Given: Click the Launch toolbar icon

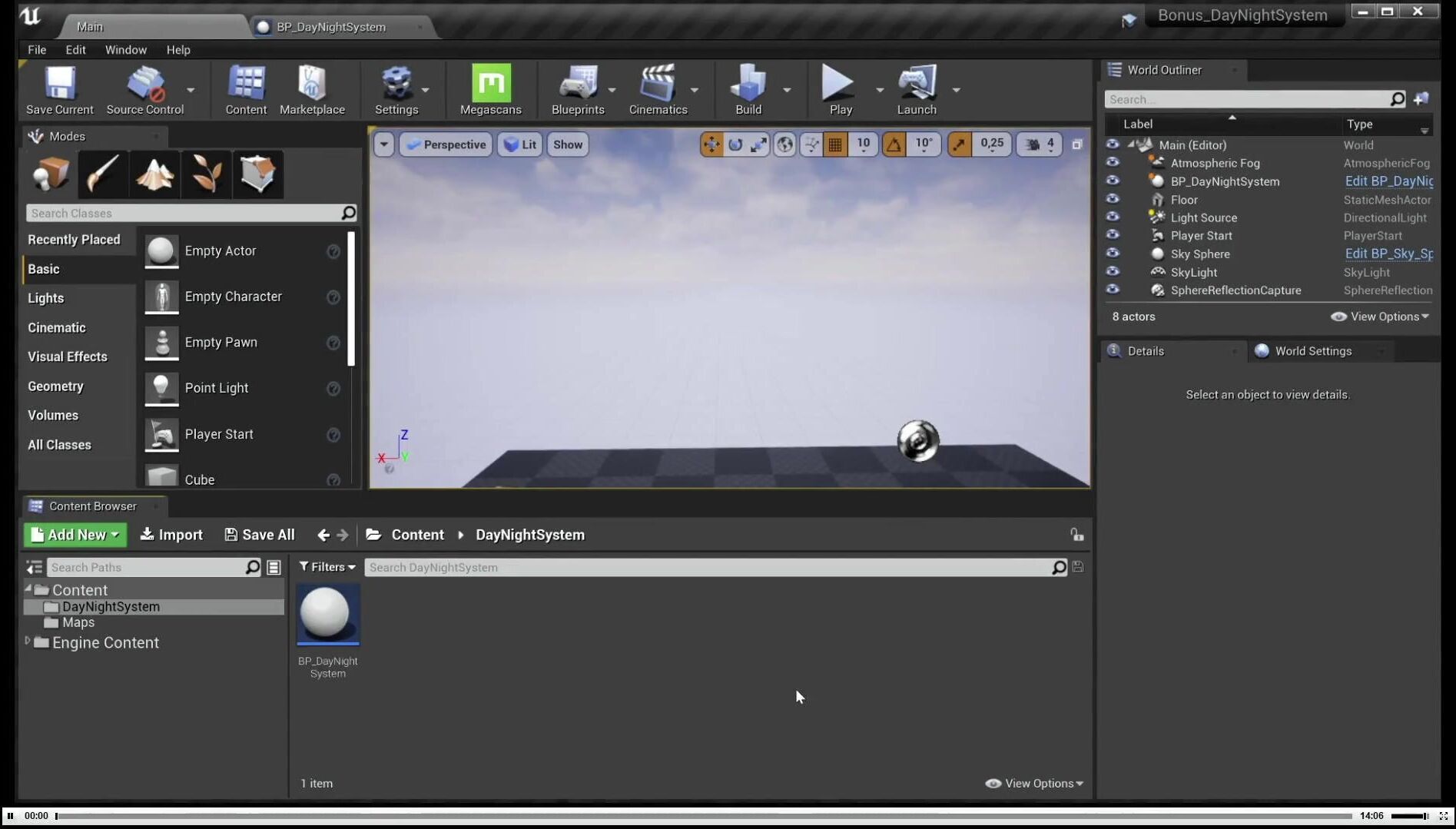Looking at the screenshot, I should [x=917, y=90].
